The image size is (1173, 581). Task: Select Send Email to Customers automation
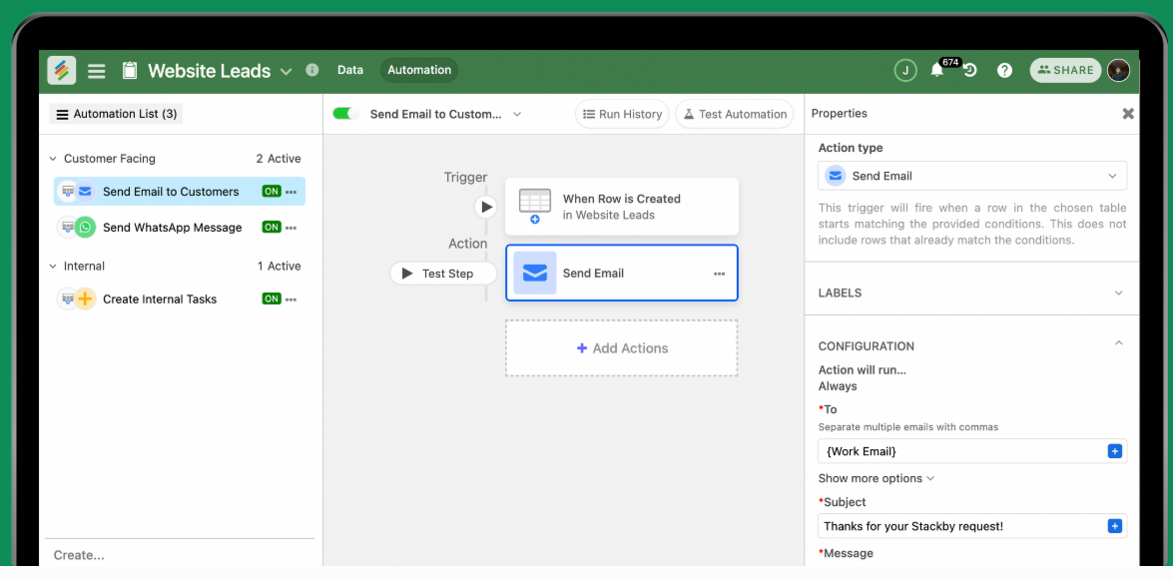coord(180,191)
